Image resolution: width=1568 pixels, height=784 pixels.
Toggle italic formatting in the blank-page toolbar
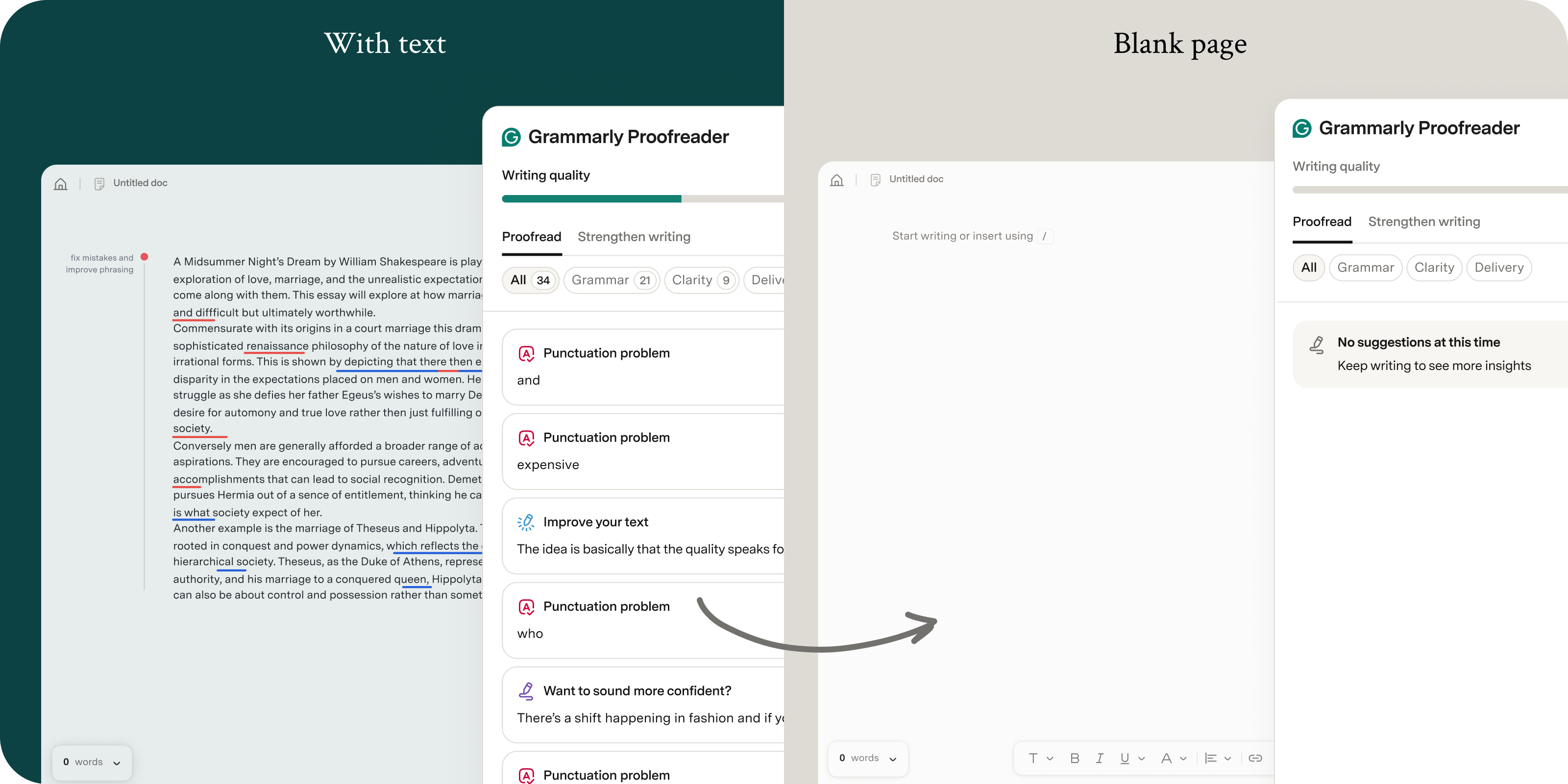tap(1099, 758)
